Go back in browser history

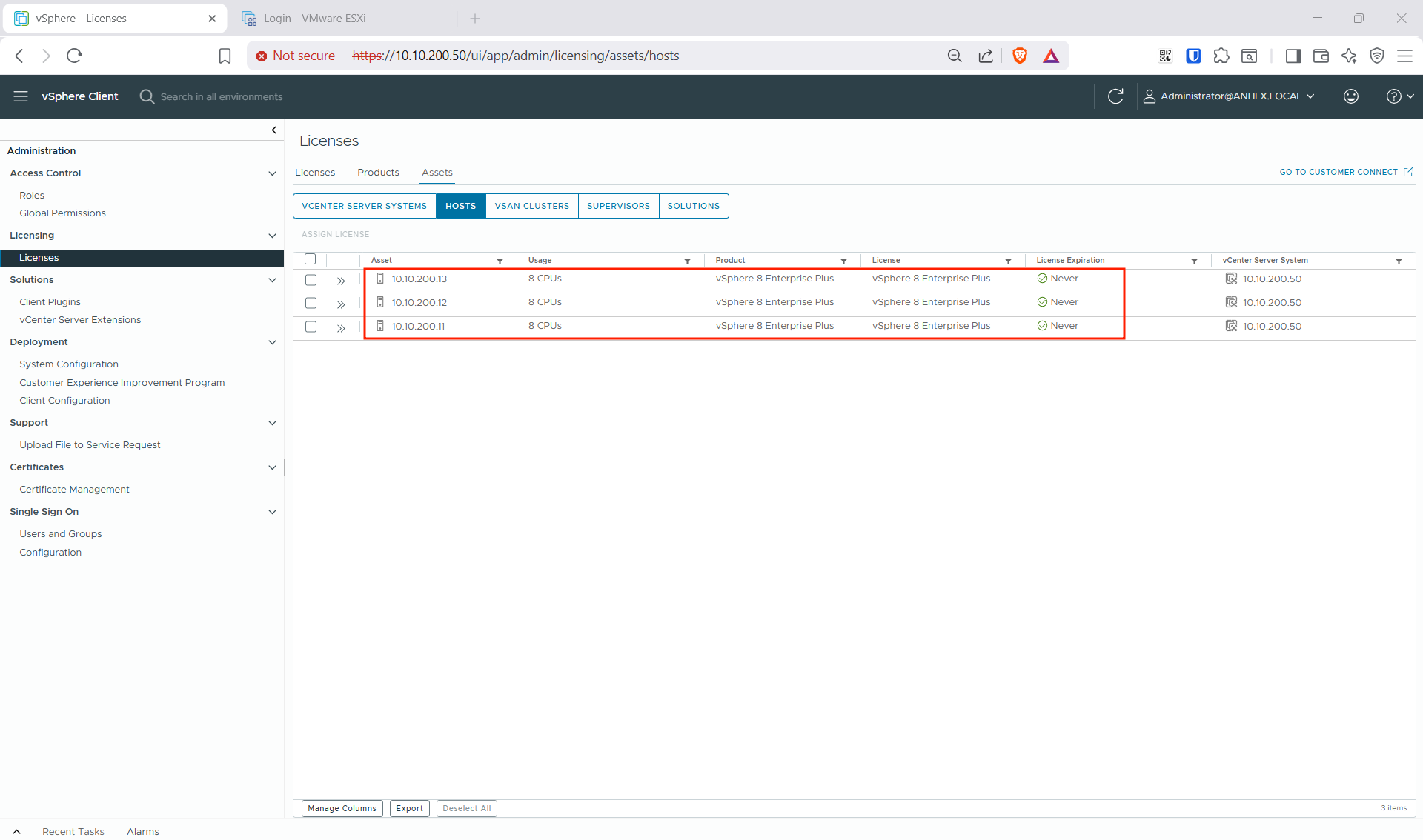point(20,56)
